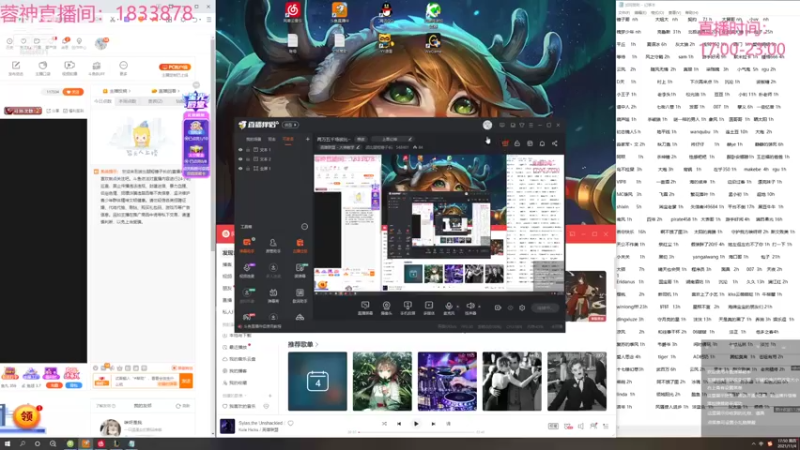Click the speaker icon in streaming bottom bar
This screenshot has width=800, height=450.
click(x=470, y=307)
